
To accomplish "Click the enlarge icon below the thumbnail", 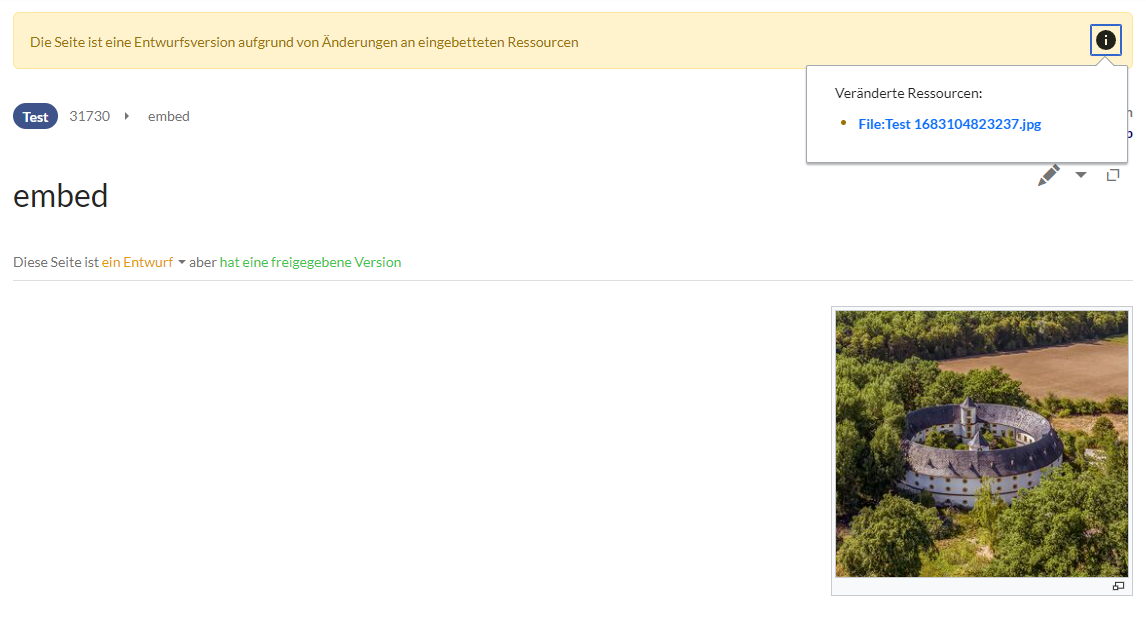I will point(1118,586).
